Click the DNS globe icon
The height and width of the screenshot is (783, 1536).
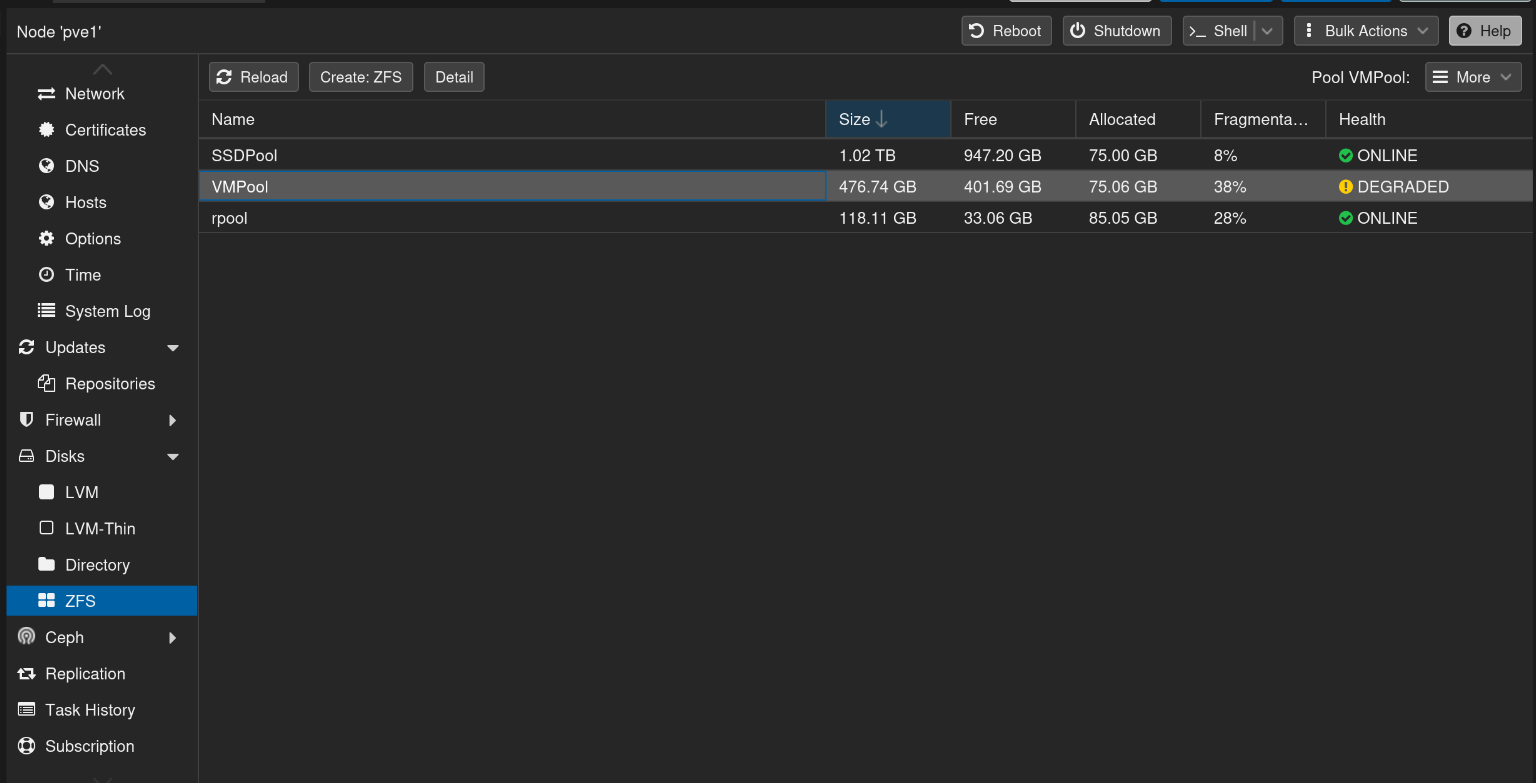[46, 166]
